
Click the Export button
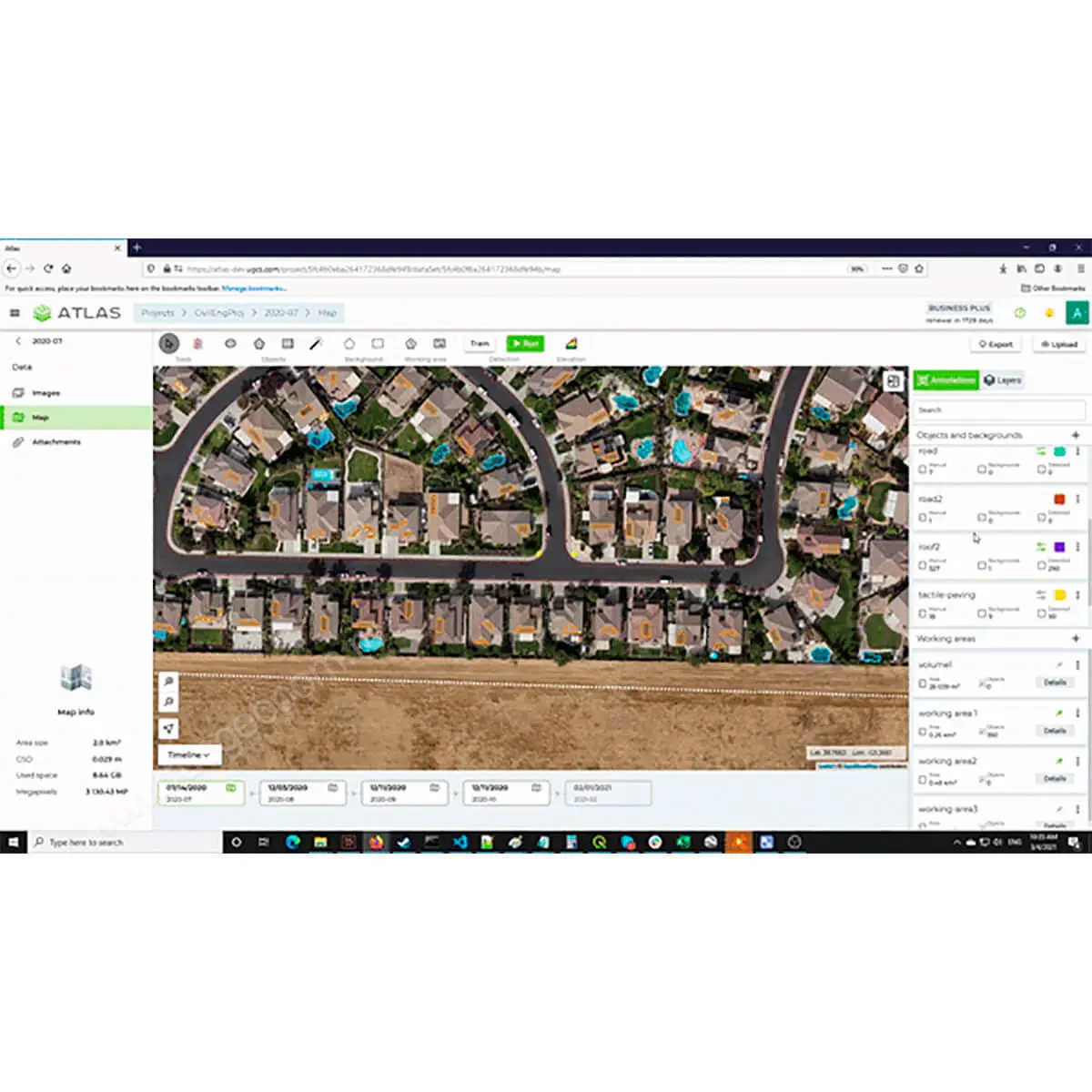point(996,344)
